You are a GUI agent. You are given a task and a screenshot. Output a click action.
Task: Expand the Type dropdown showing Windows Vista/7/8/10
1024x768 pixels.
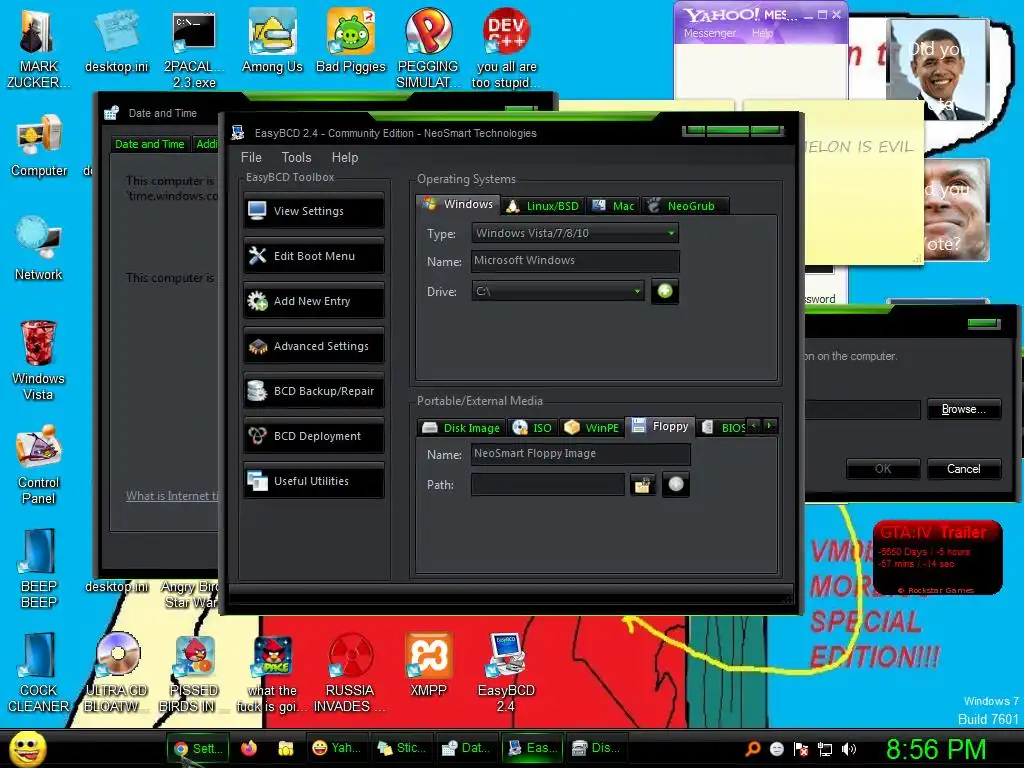[575, 233]
